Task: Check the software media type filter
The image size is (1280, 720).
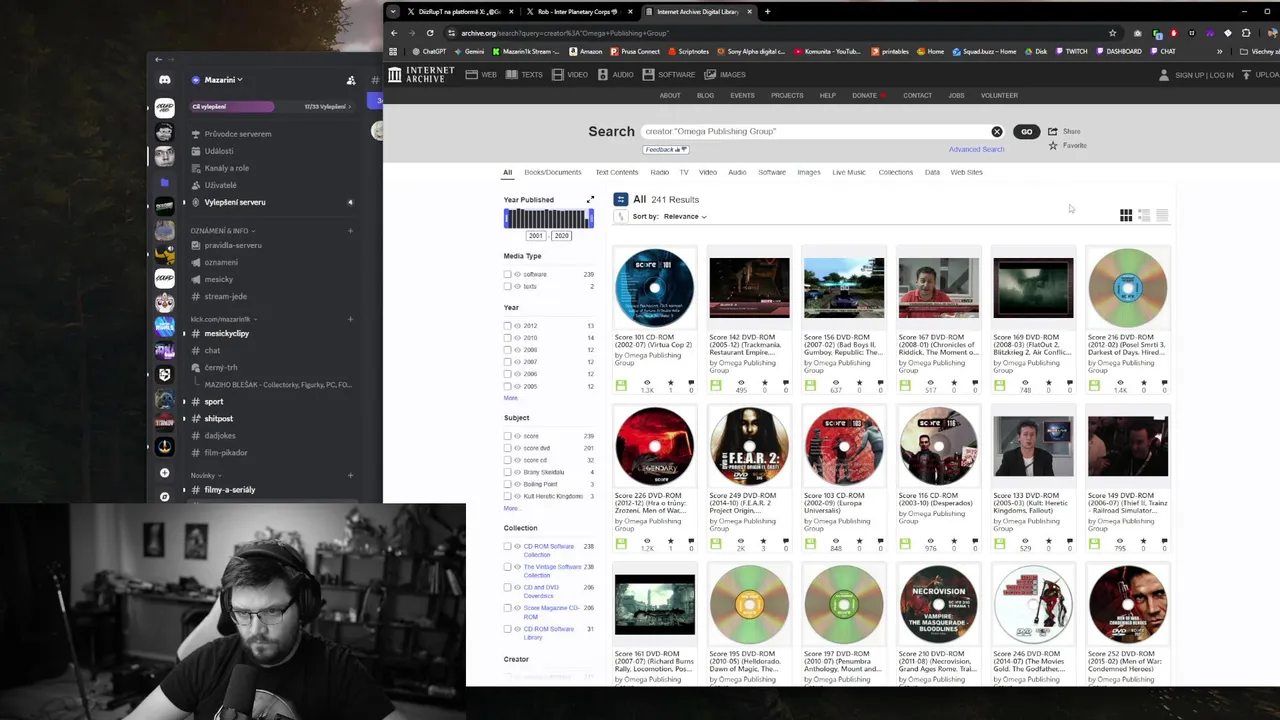Action: (508, 274)
